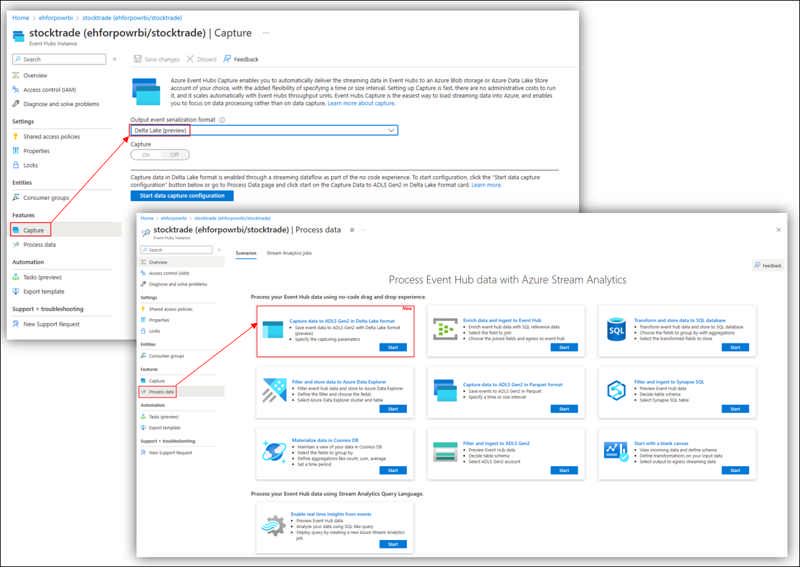Start Transform and store data to SQL database
The height and width of the screenshot is (567, 800).
tap(735, 348)
